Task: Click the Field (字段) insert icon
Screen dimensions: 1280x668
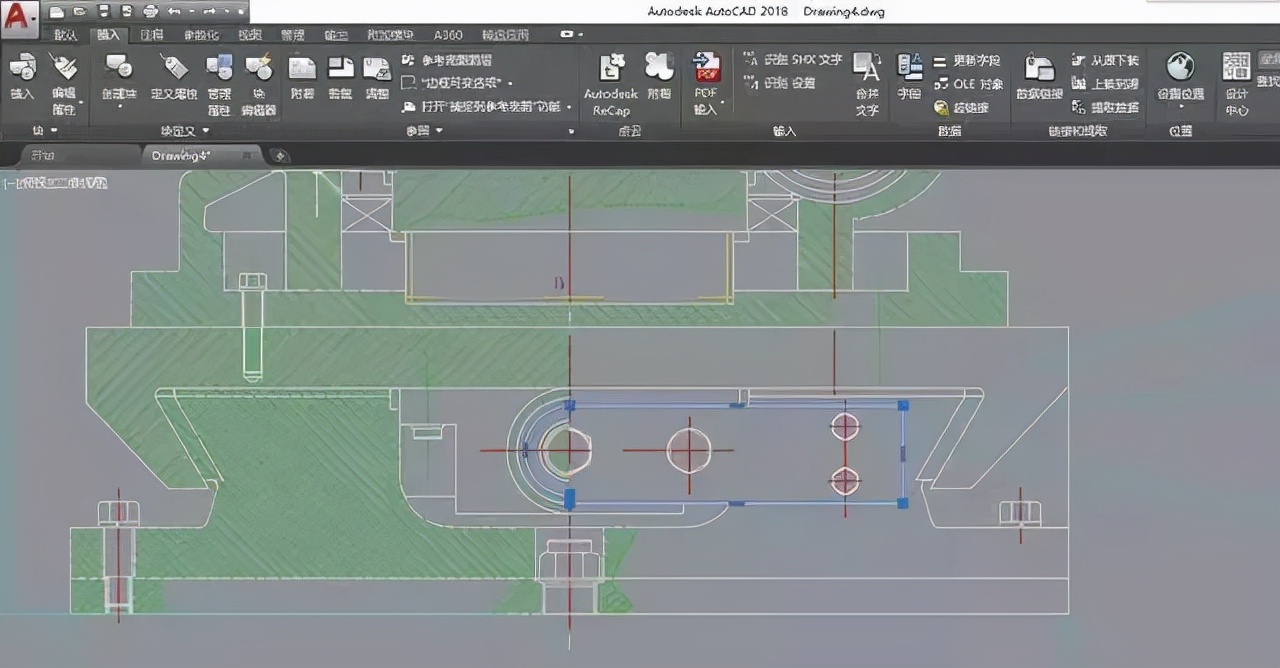Action: [909, 68]
